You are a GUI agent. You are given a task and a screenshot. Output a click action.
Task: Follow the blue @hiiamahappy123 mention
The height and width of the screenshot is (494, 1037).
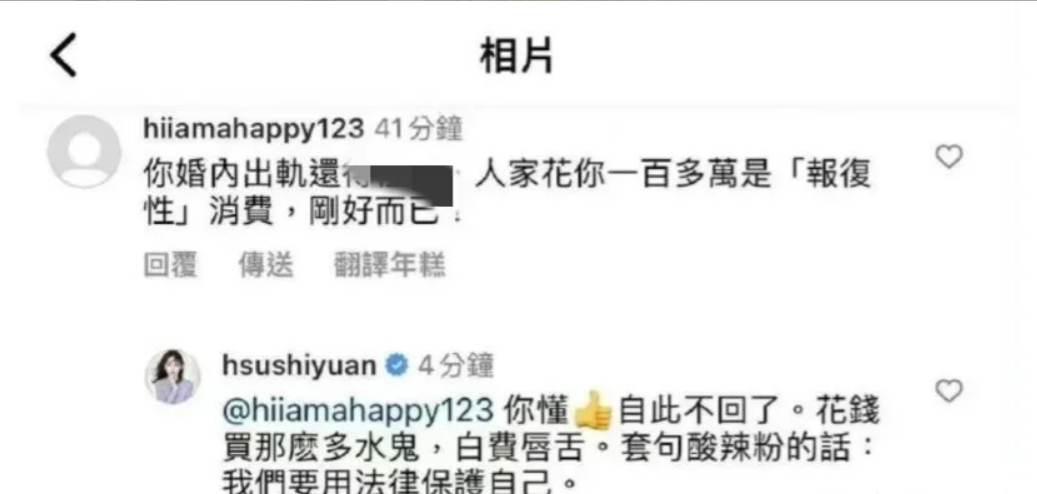[x=358, y=413]
